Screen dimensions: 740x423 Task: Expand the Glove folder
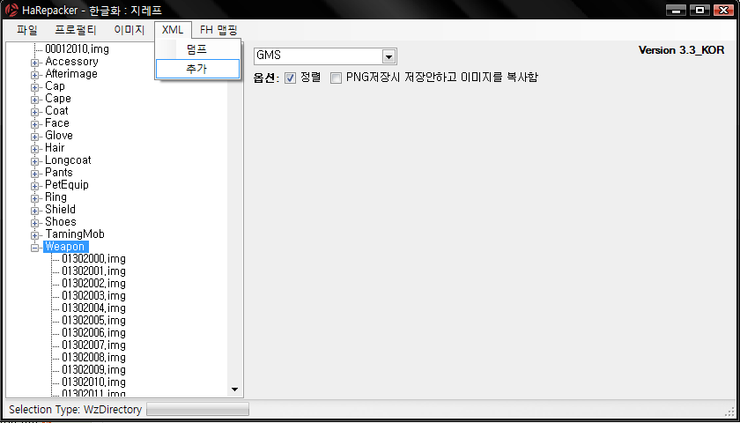[x=35, y=136]
